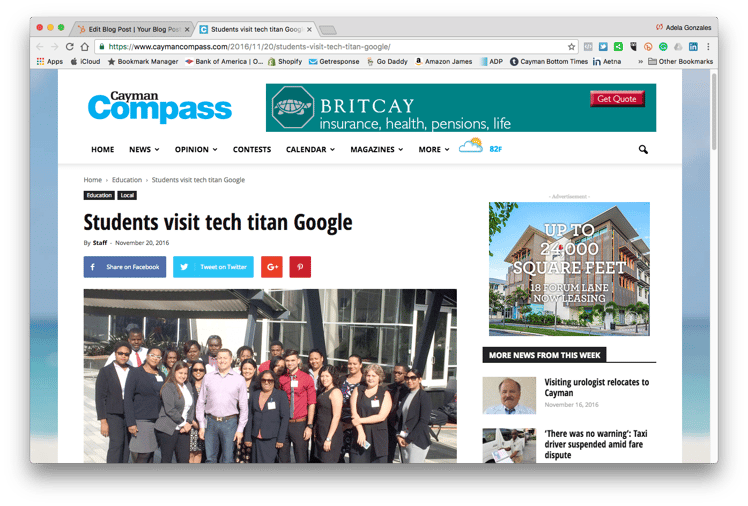Open the Shopify bookmark
The image size is (748, 506).
(285, 62)
